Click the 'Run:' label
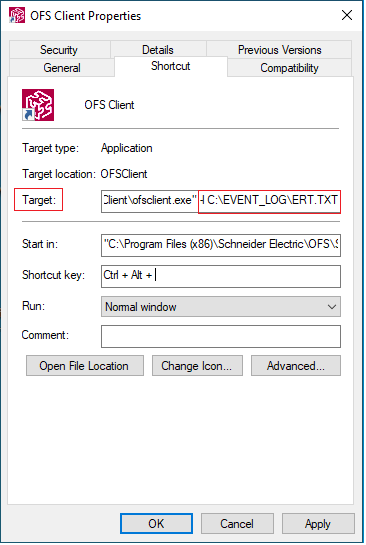 (33, 306)
